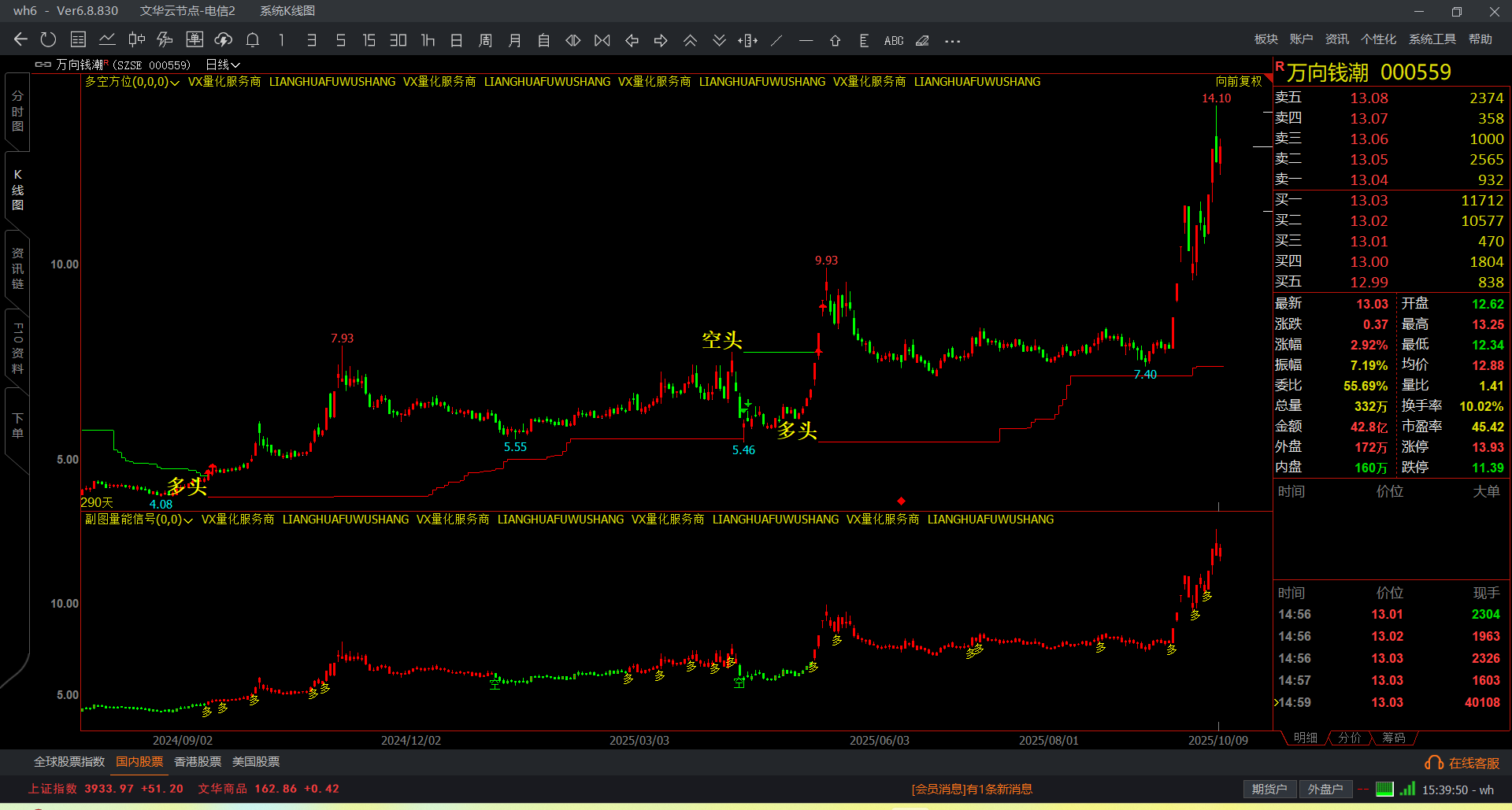Switch to the 分价 tab
The height and width of the screenshot is (810, 1512).
tap(1350, 738)
